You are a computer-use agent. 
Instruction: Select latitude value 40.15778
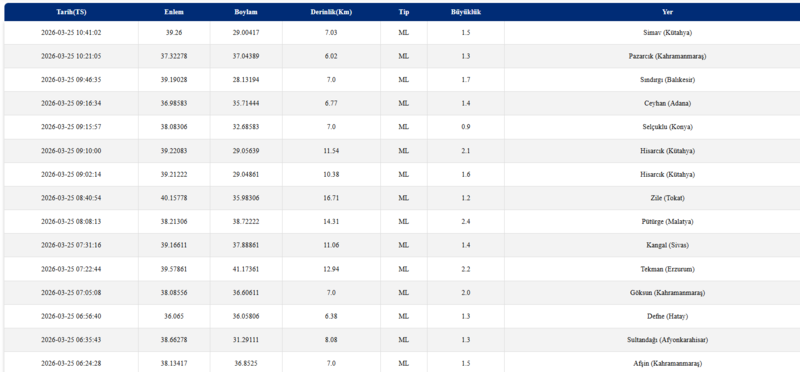pyautogui.click(x=174, y=198)
